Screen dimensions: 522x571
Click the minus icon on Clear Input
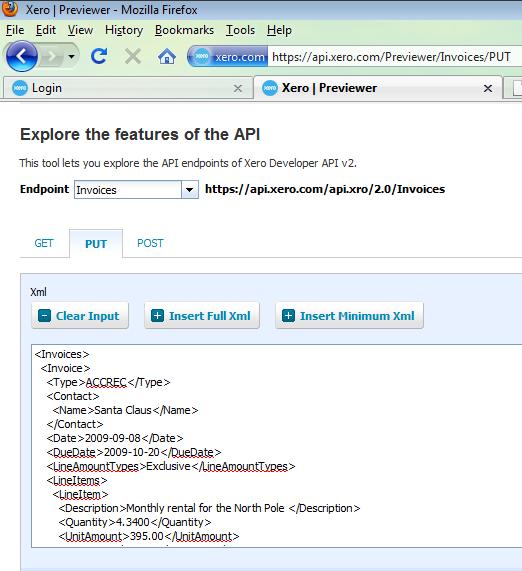pos(44,316)
